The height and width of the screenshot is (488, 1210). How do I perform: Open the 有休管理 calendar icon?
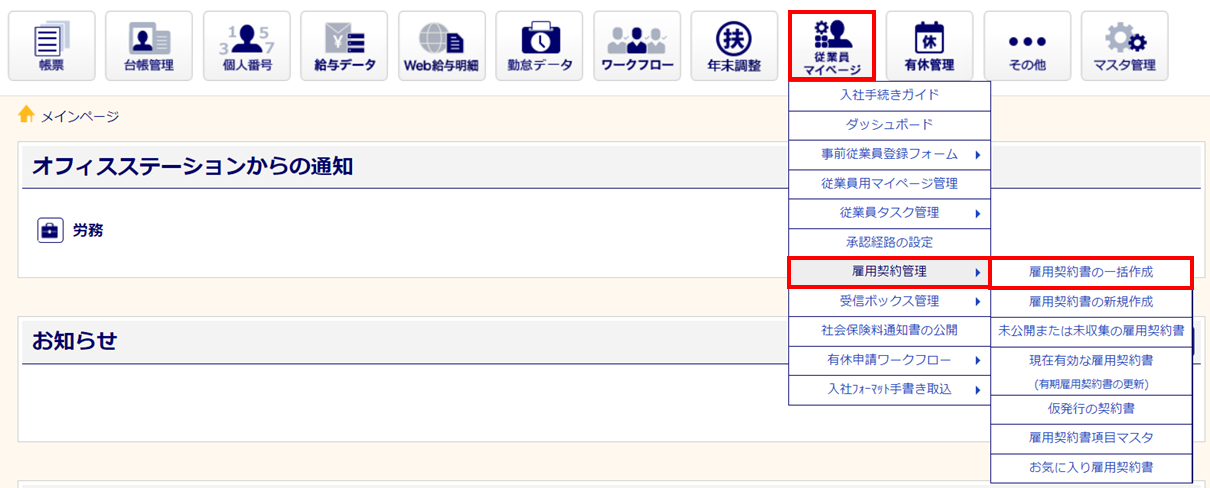pos(929,46)
